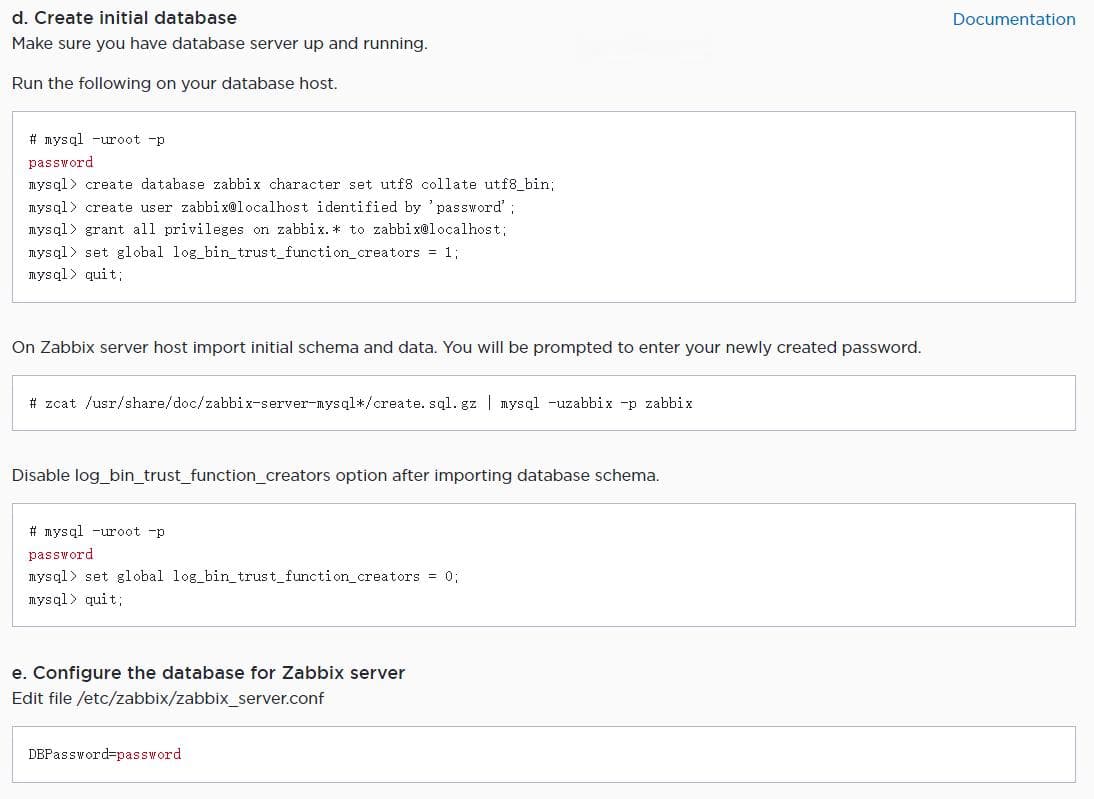
Task: Click 'Run the following on your database host' text
Action: tap(174, 83)
